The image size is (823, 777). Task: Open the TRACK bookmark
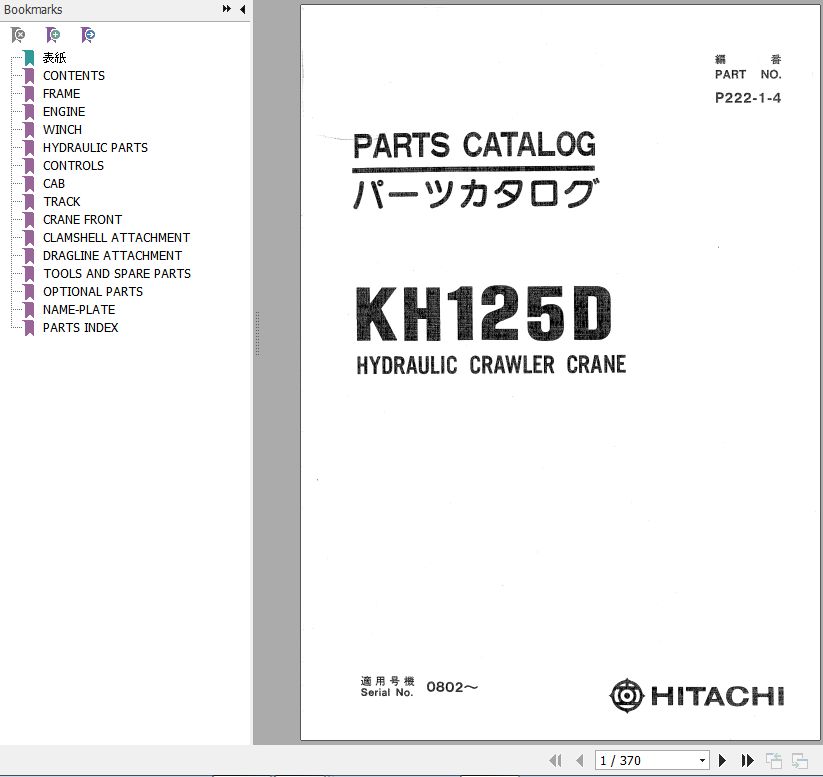pyautogui.click(x=62, y=202)
